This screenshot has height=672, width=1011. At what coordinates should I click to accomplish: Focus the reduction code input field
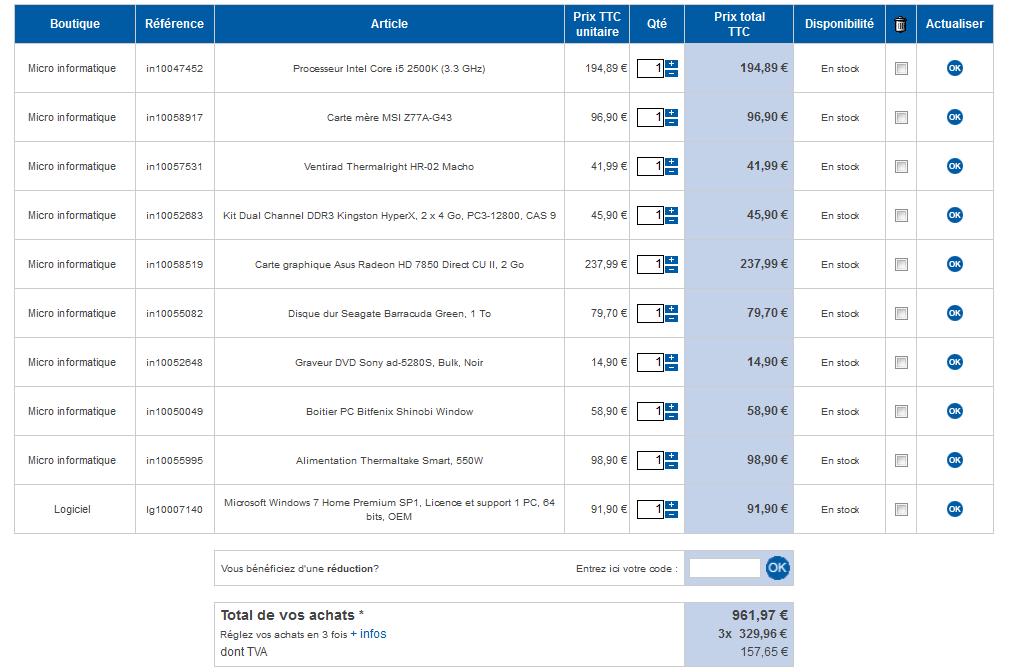pyautogui.click(x=724, y=568)
